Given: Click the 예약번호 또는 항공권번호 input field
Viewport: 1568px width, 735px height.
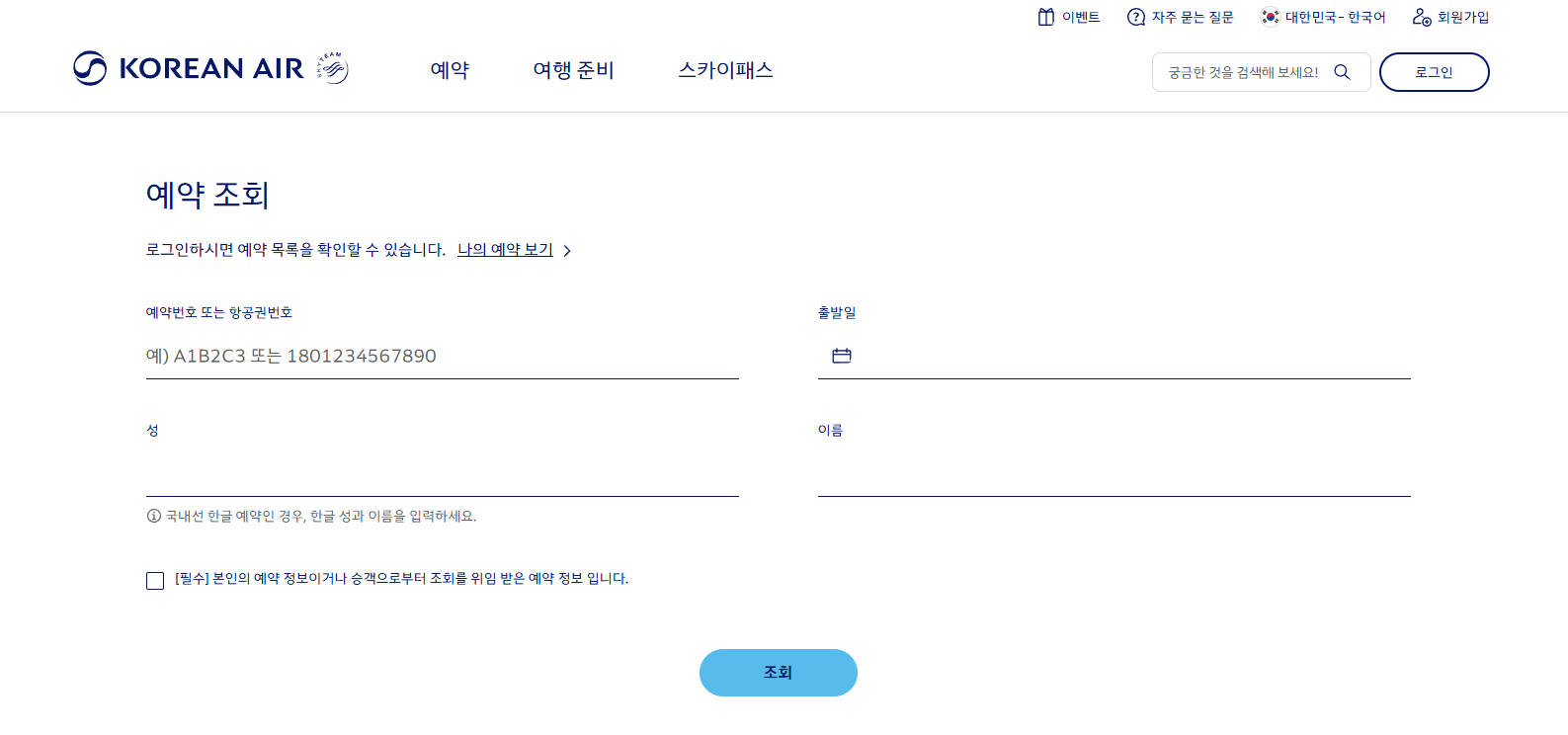Looking at the screenshot, I should (443, 356).
